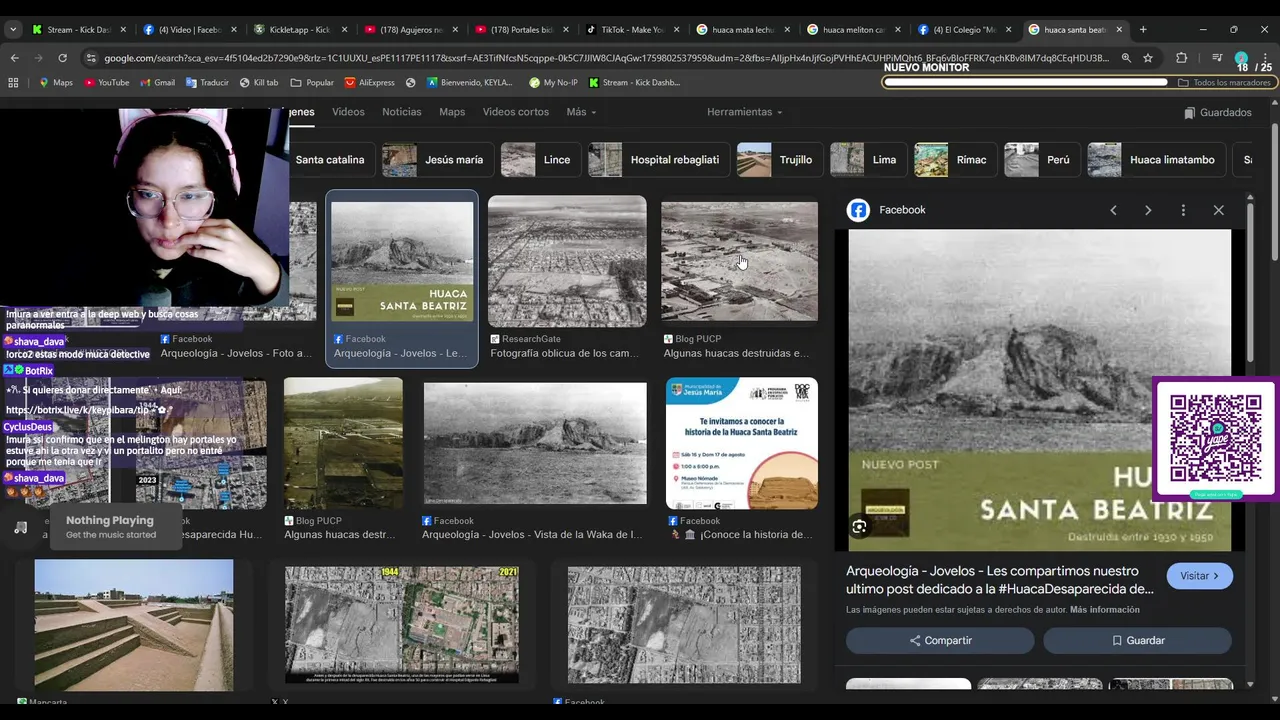Go back using the browser back arrow
1280x720 pixels.
click(14, 58)
